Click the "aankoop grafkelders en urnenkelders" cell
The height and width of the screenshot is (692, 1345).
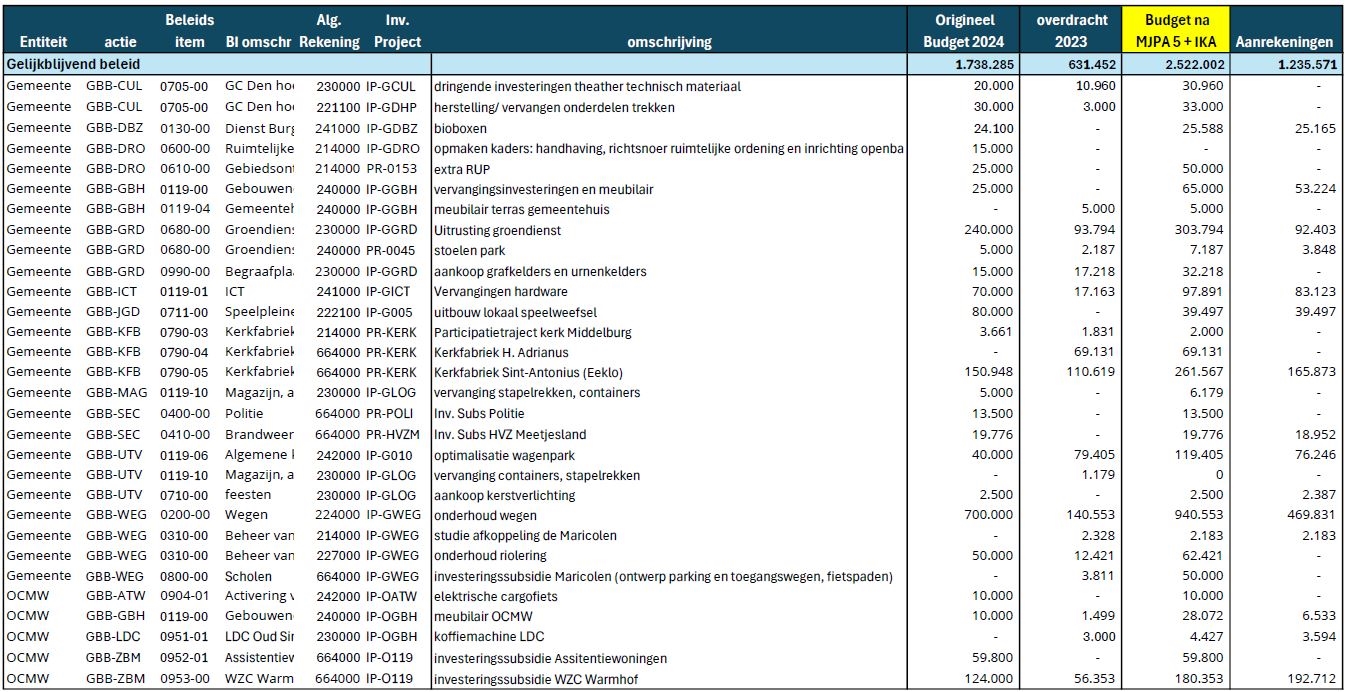tap(540, 271)
